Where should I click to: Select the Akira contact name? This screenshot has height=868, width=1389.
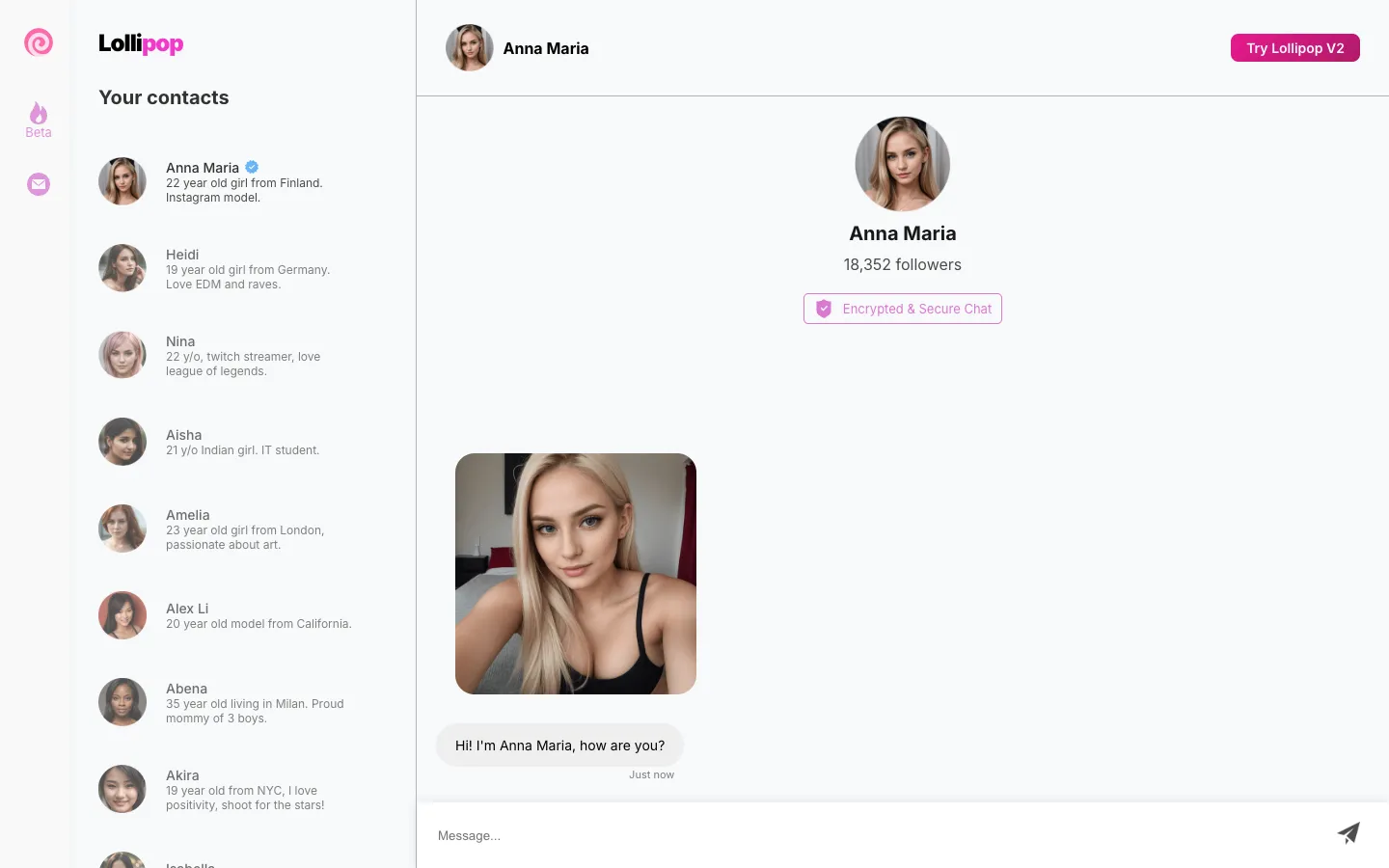tap(182, 775)
